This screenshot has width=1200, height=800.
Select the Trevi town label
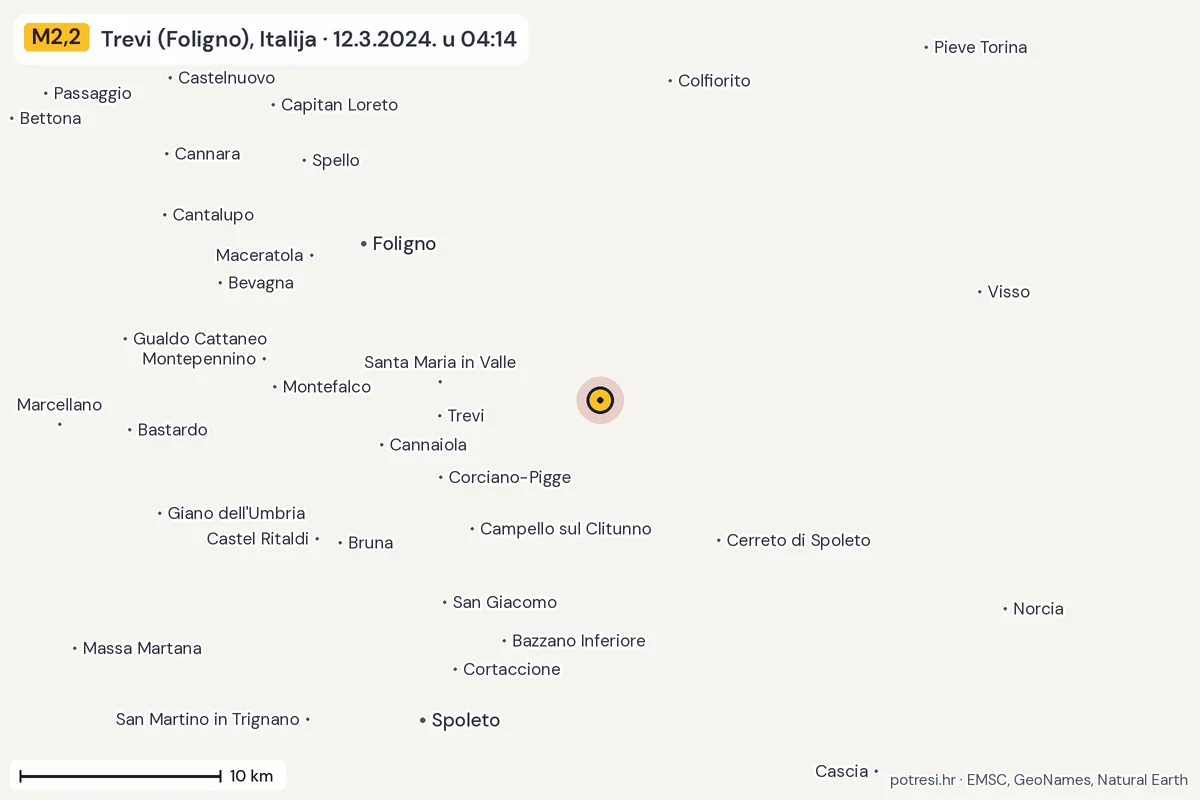tap(466, 416)
